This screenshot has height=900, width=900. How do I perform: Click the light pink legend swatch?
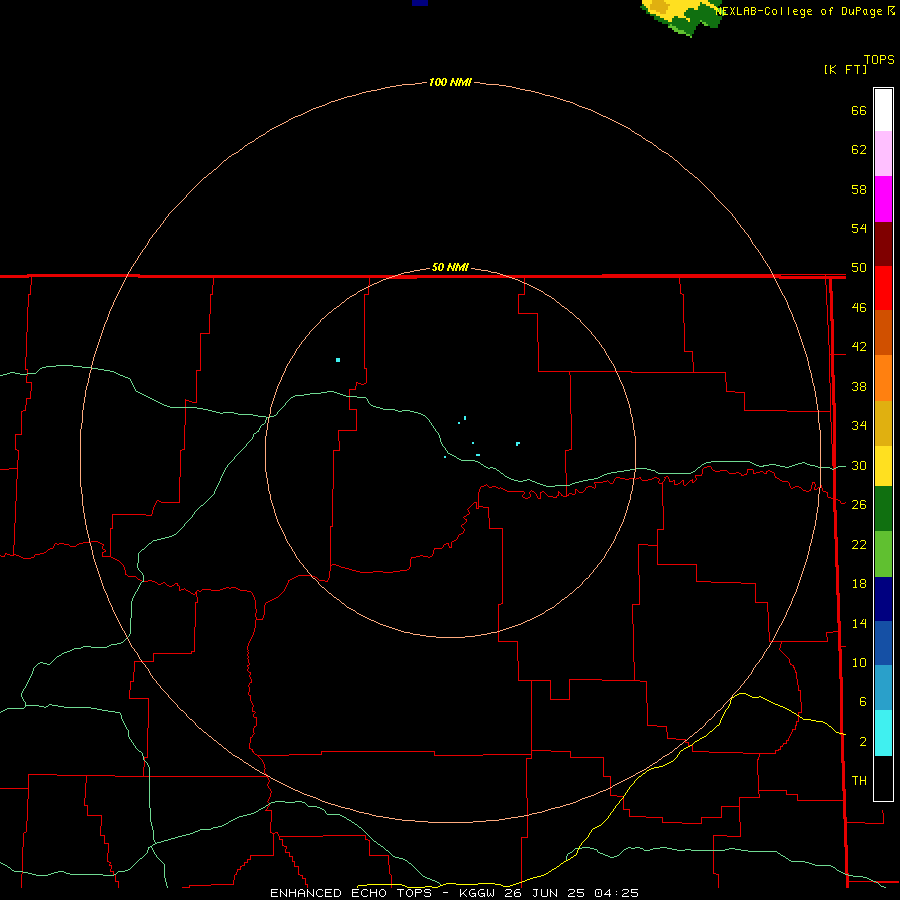click(x=883, y=154)
